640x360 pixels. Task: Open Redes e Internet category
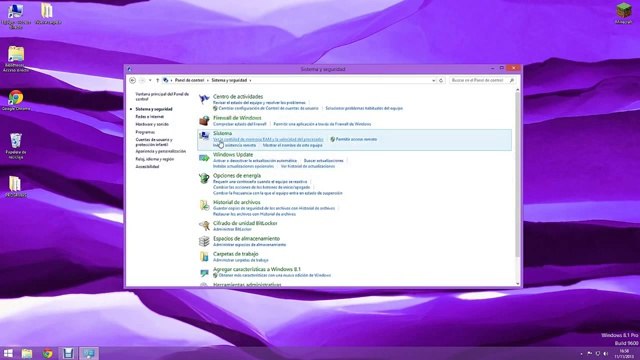(149, 117)
